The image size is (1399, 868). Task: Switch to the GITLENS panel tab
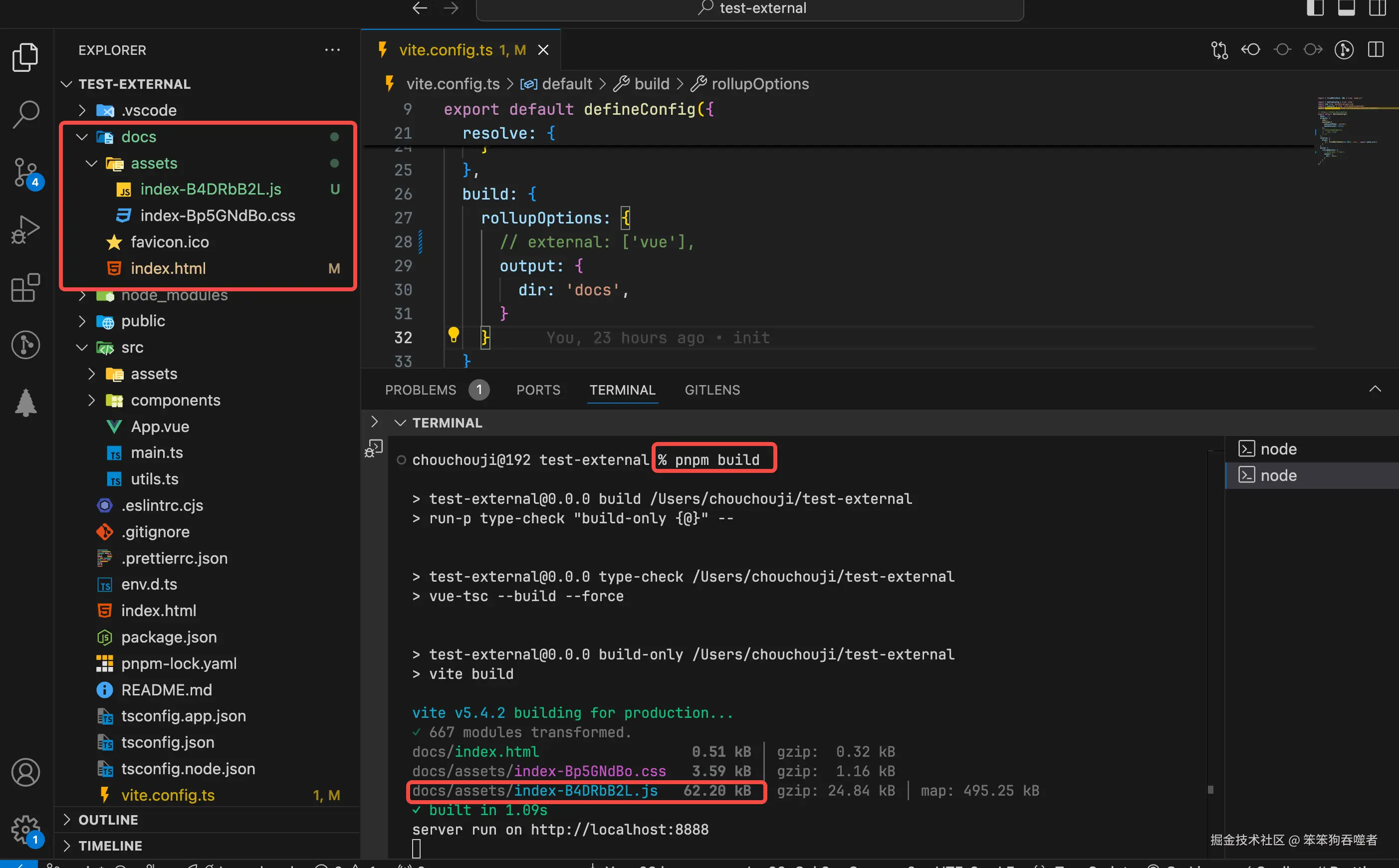click(x=712, y=390)
